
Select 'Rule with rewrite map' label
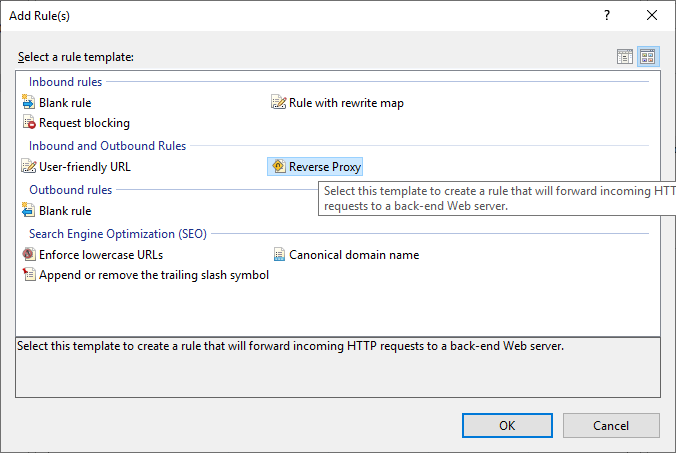tap(346, 103)
